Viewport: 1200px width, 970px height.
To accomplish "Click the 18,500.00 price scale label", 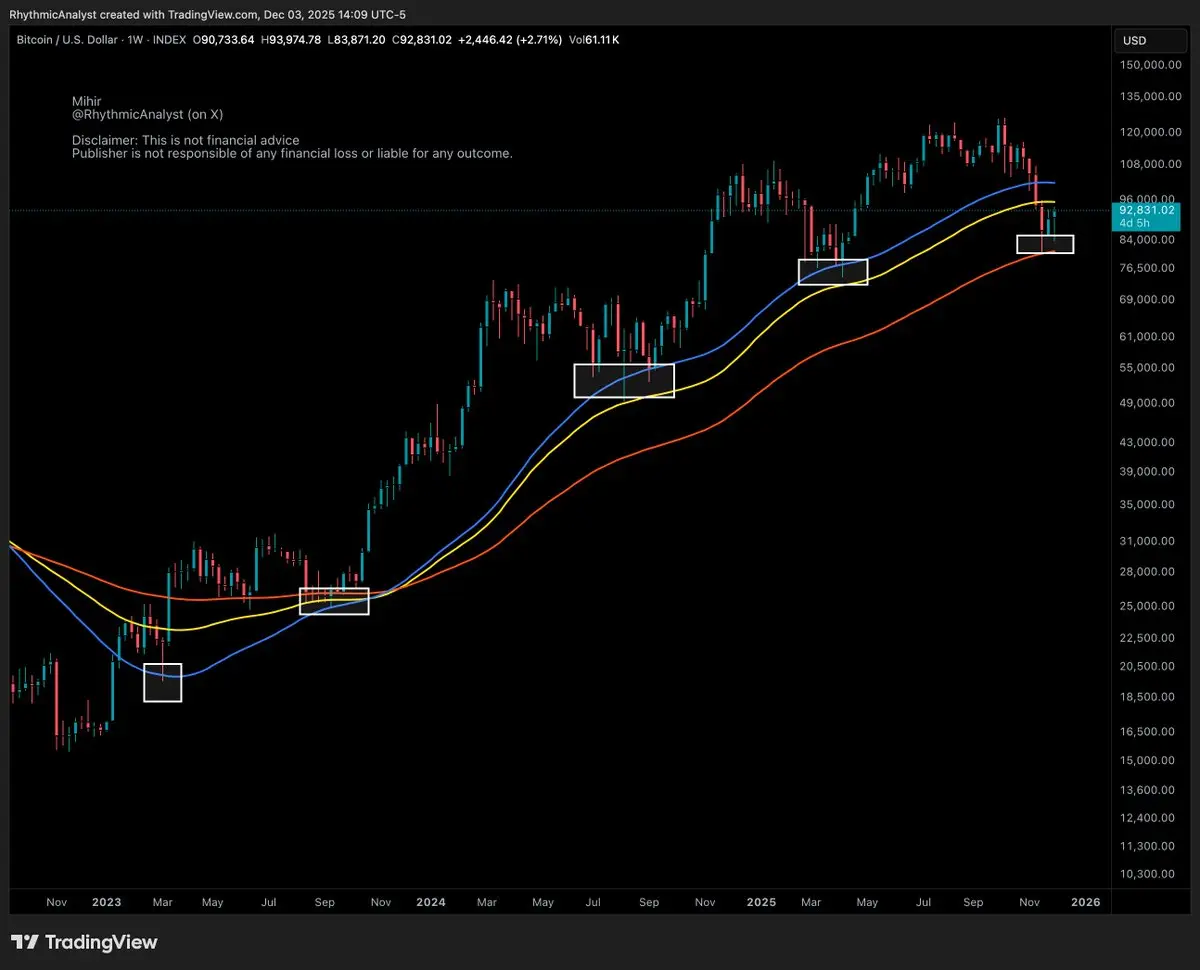I will pos(1149,697).
